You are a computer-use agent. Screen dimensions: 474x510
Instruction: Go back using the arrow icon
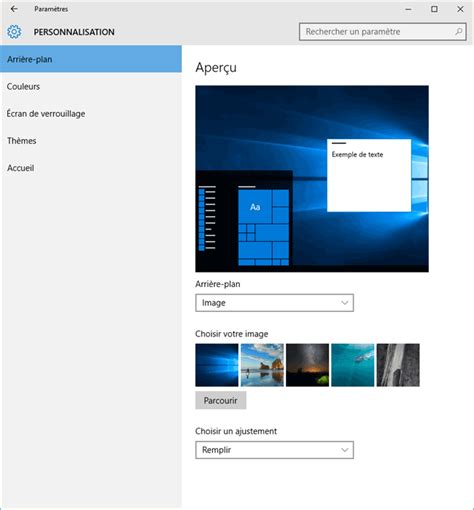point(14,9)
